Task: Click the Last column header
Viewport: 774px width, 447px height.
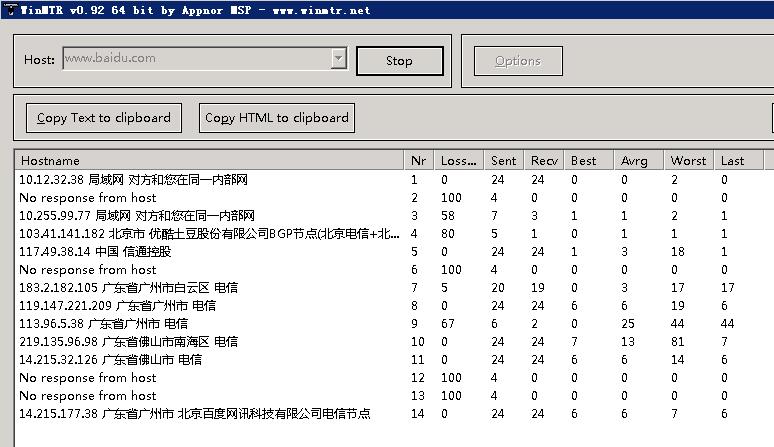Action: coord(738,161)
